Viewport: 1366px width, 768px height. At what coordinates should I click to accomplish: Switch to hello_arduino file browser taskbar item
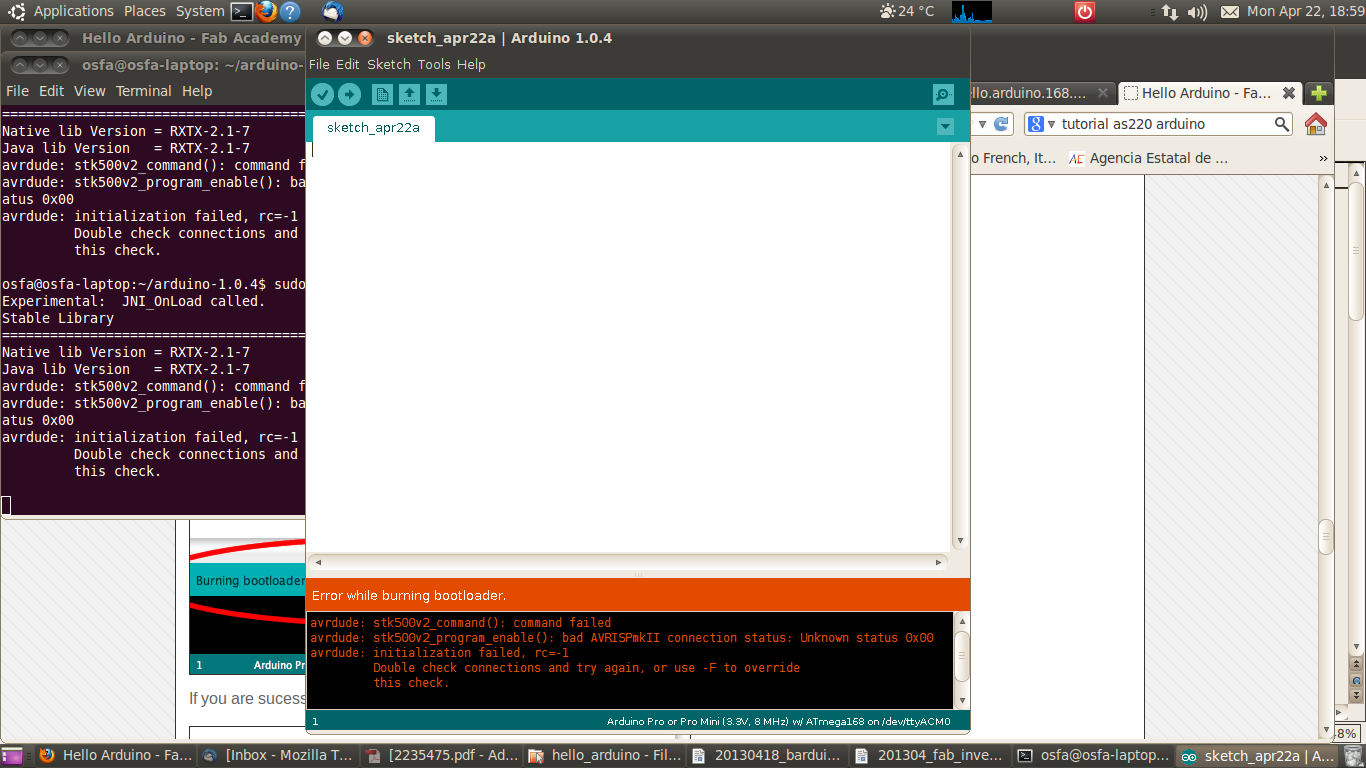click(x=604, y=755)
